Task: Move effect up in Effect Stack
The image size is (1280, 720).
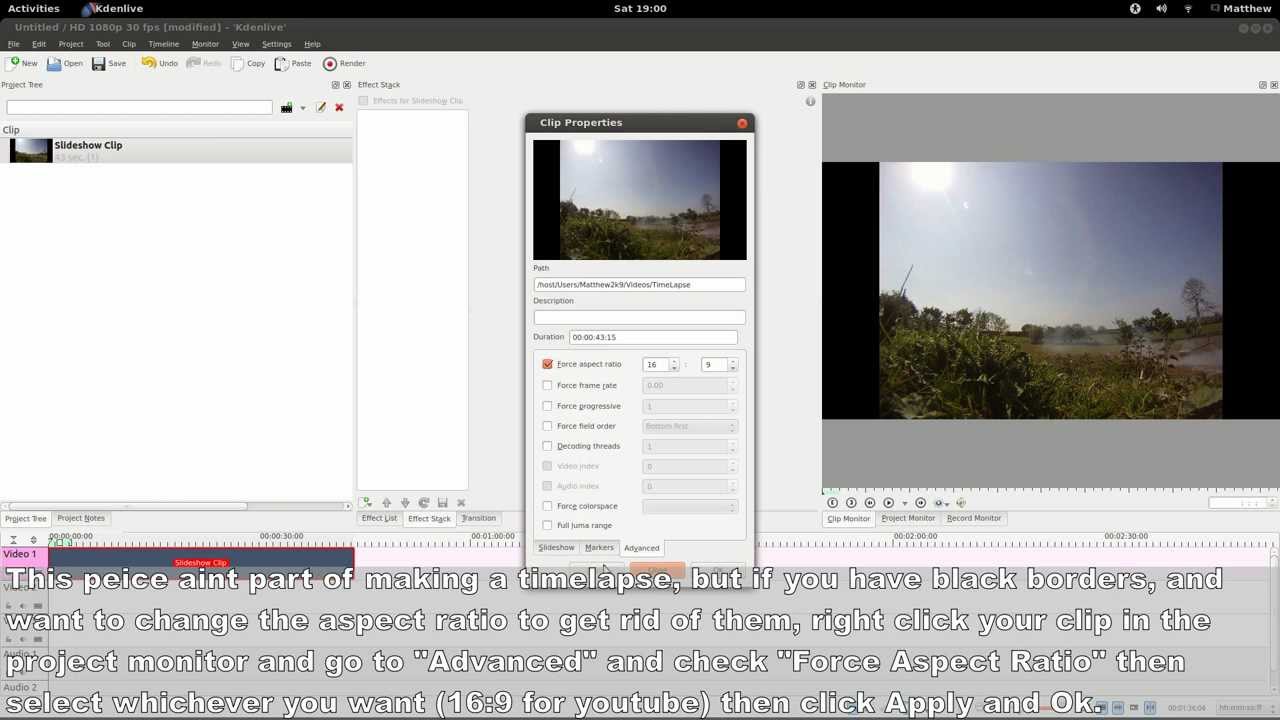Action: [x=386, y=503]
